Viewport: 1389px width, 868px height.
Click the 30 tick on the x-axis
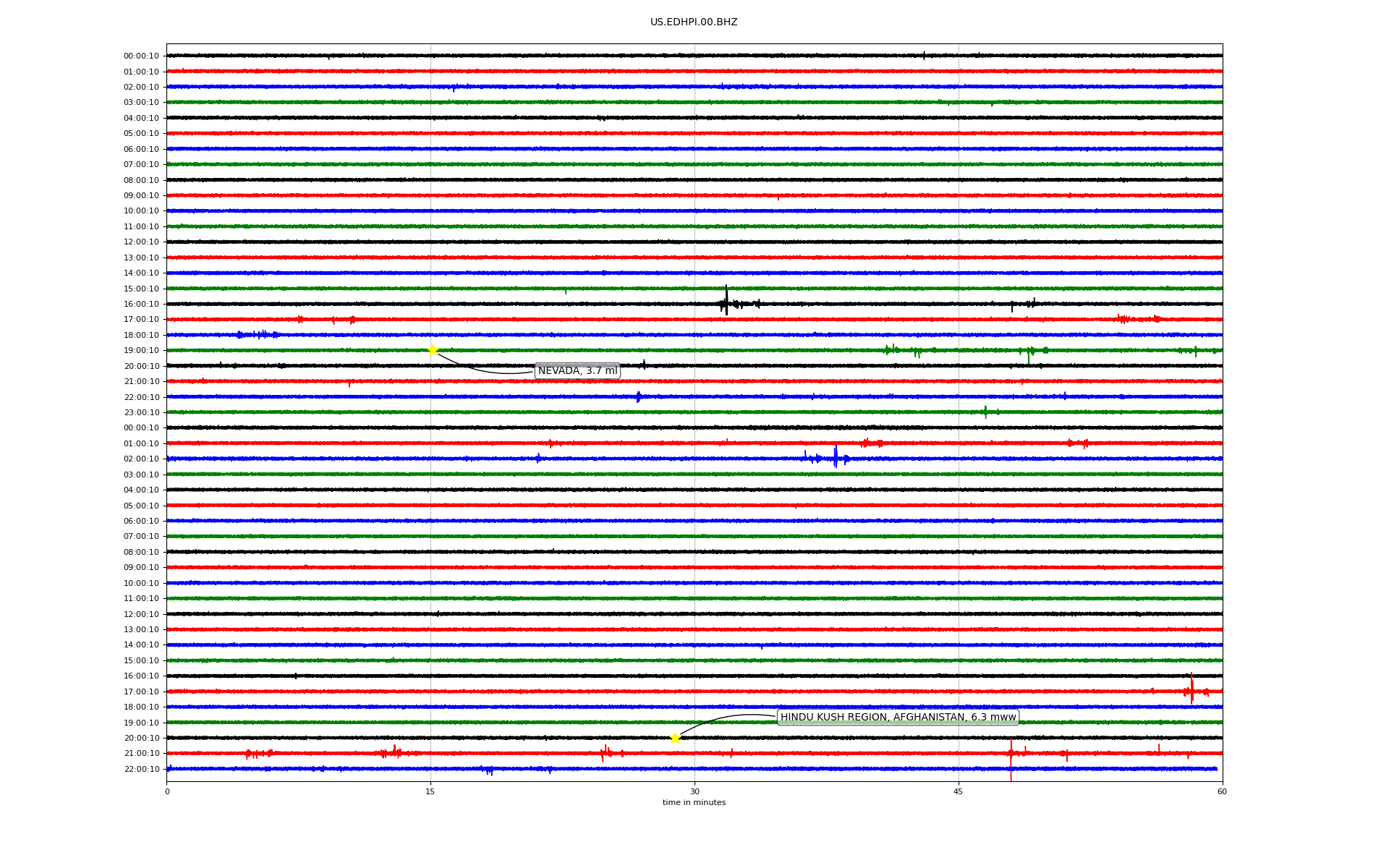694,791
